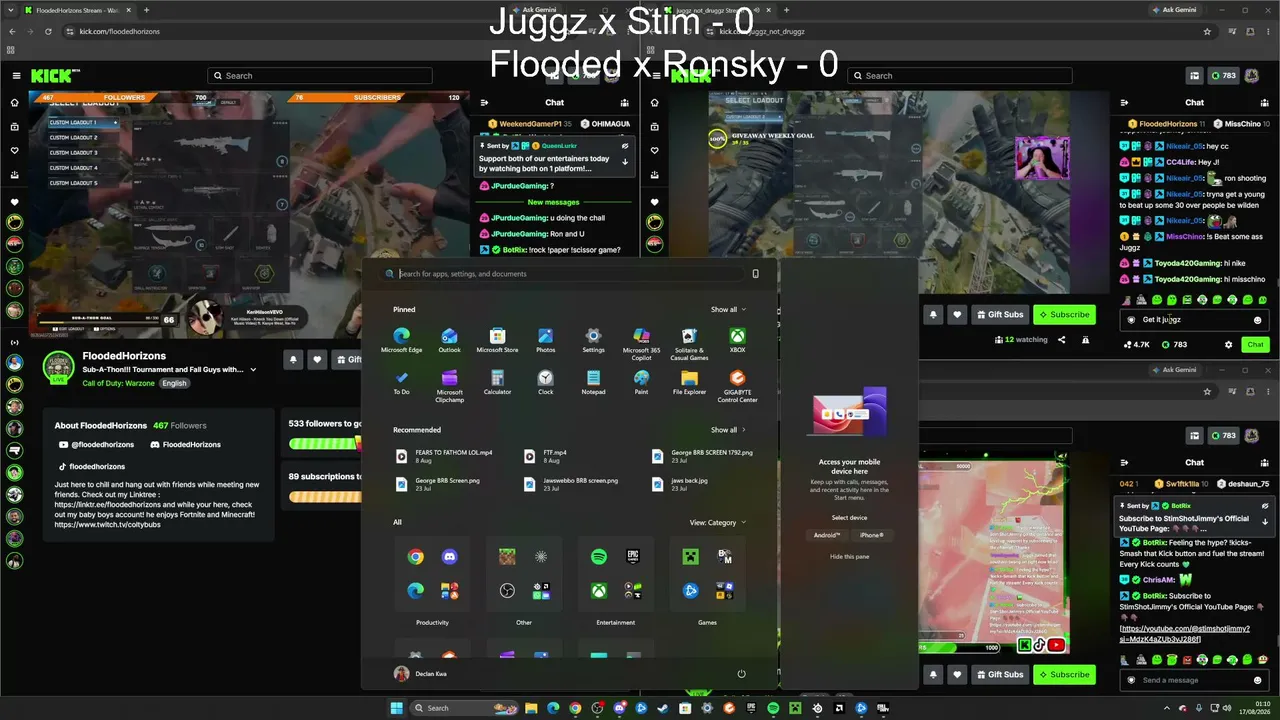
Task: Toggle follow heart in top-right Kick window
Action: click(x=957, y=315)
